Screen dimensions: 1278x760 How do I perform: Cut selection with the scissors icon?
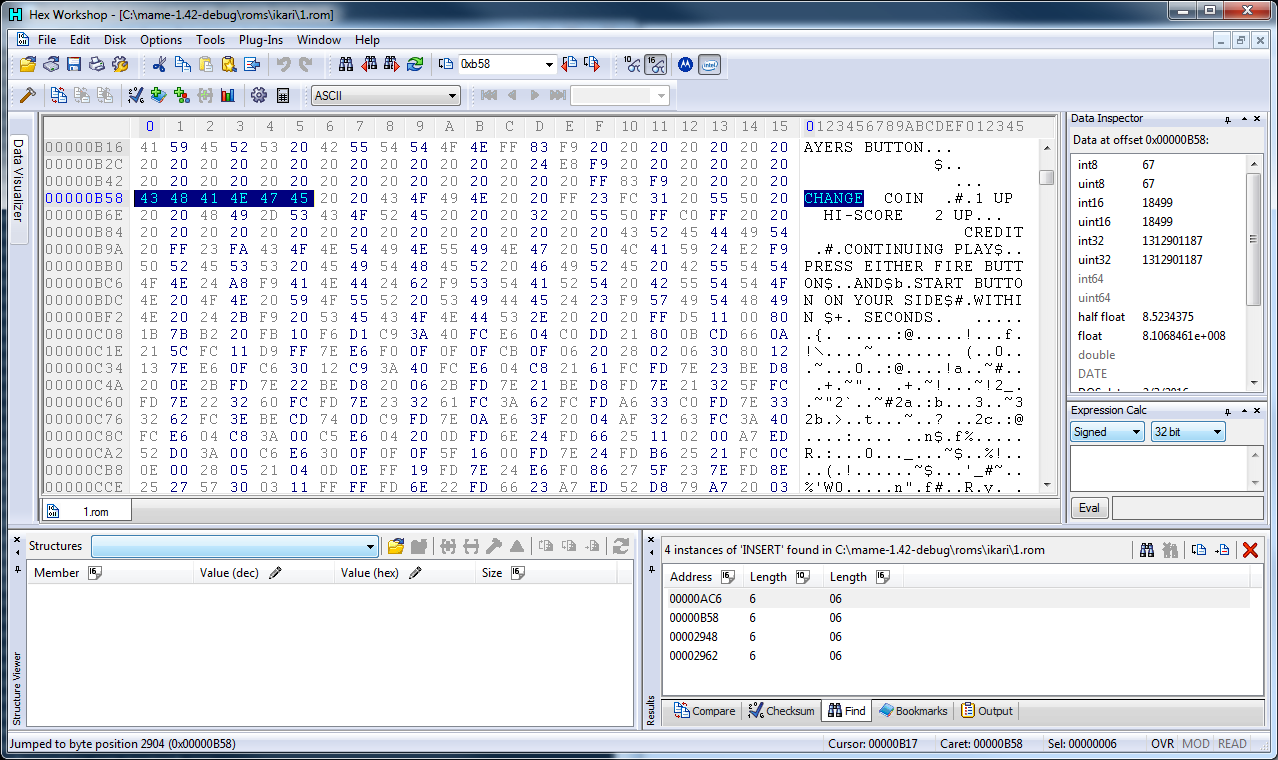(159, 65)
